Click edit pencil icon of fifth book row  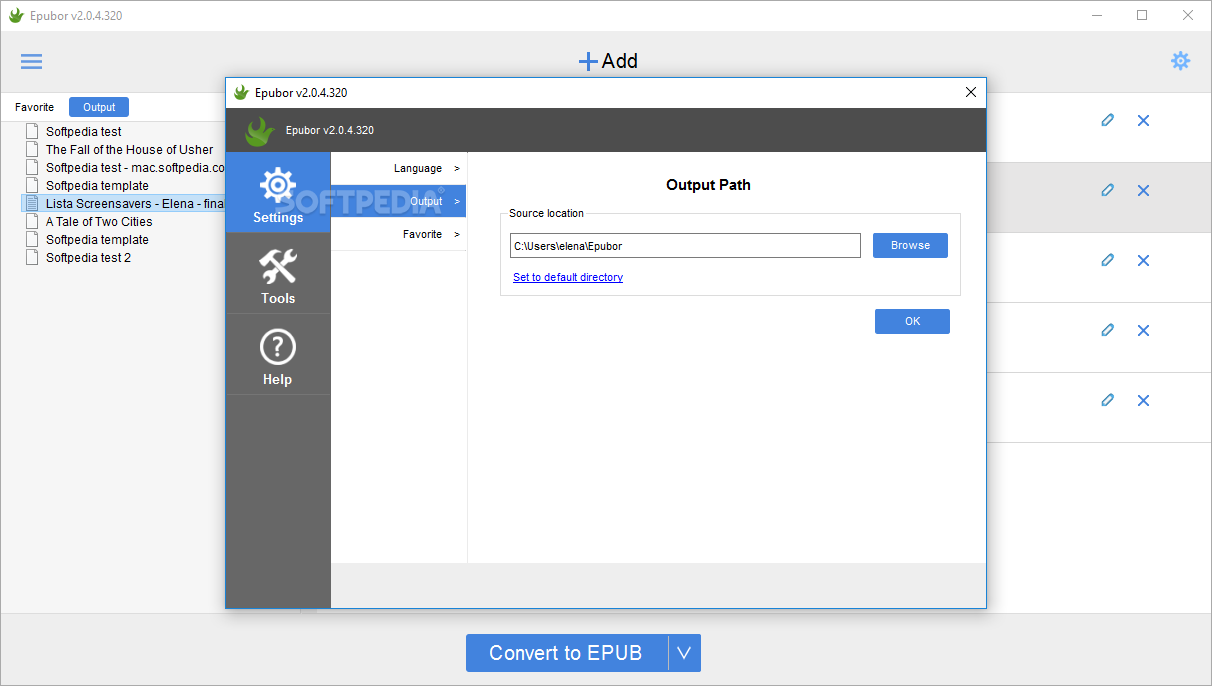[x=1107, y=400]
